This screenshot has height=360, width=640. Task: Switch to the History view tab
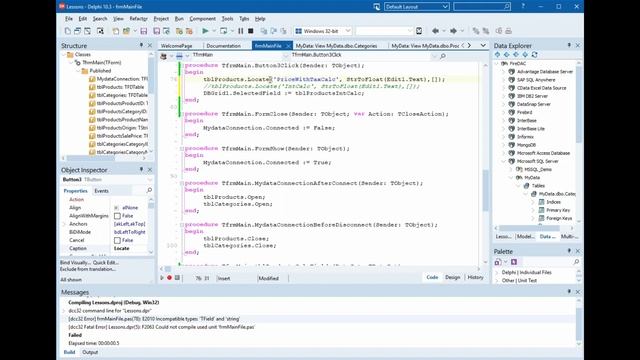click(x=475, y=277)
